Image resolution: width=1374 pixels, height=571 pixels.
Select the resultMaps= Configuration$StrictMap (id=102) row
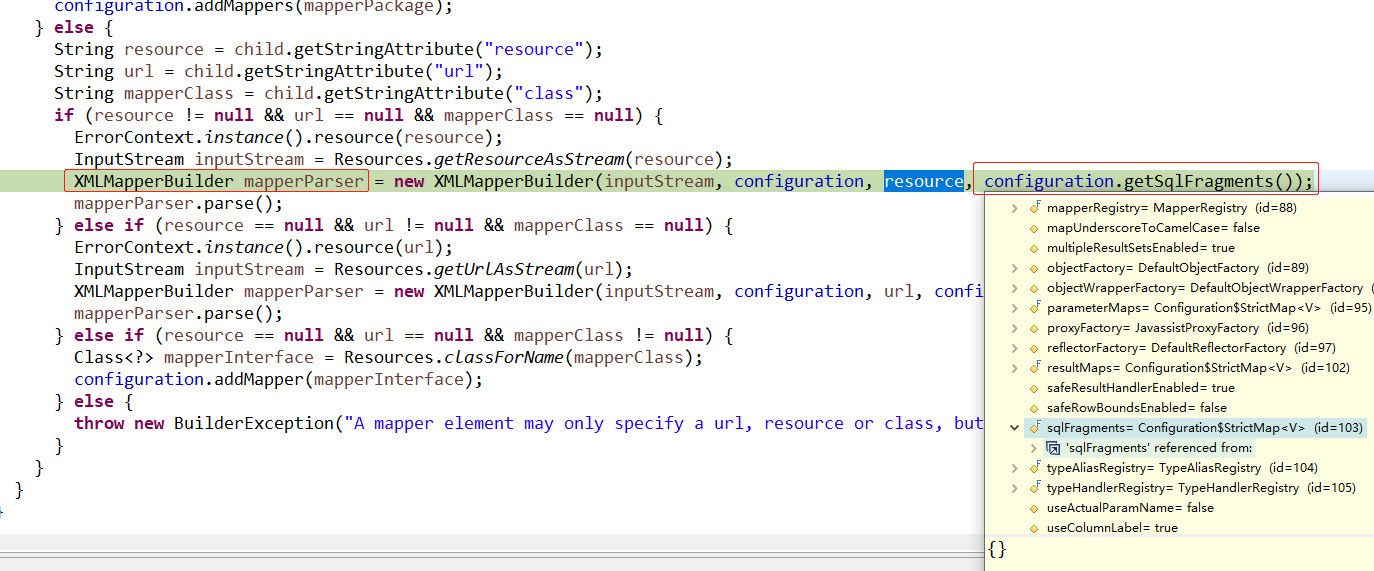click(1198, 368)
